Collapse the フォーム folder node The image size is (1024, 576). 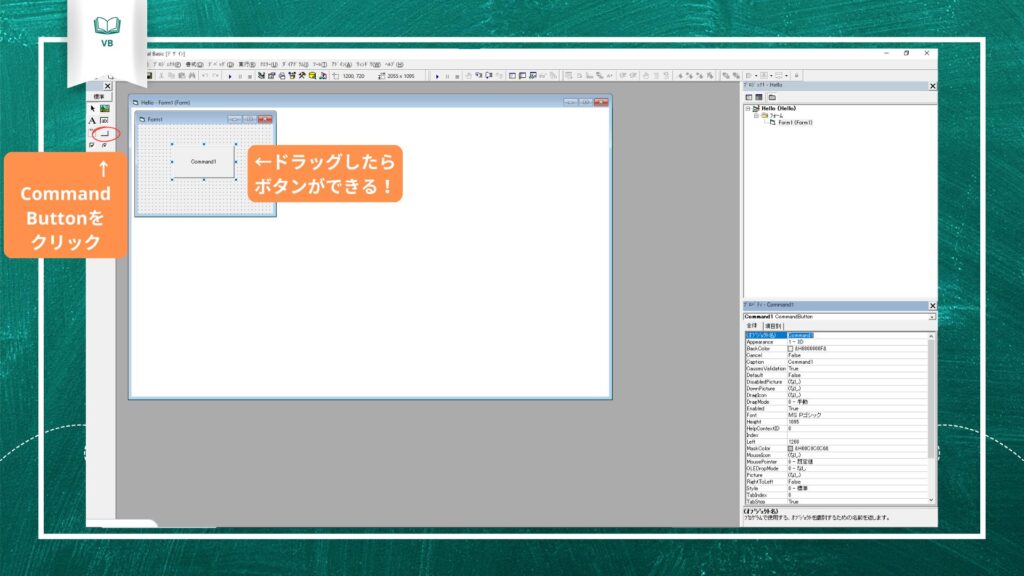point(756,116)
